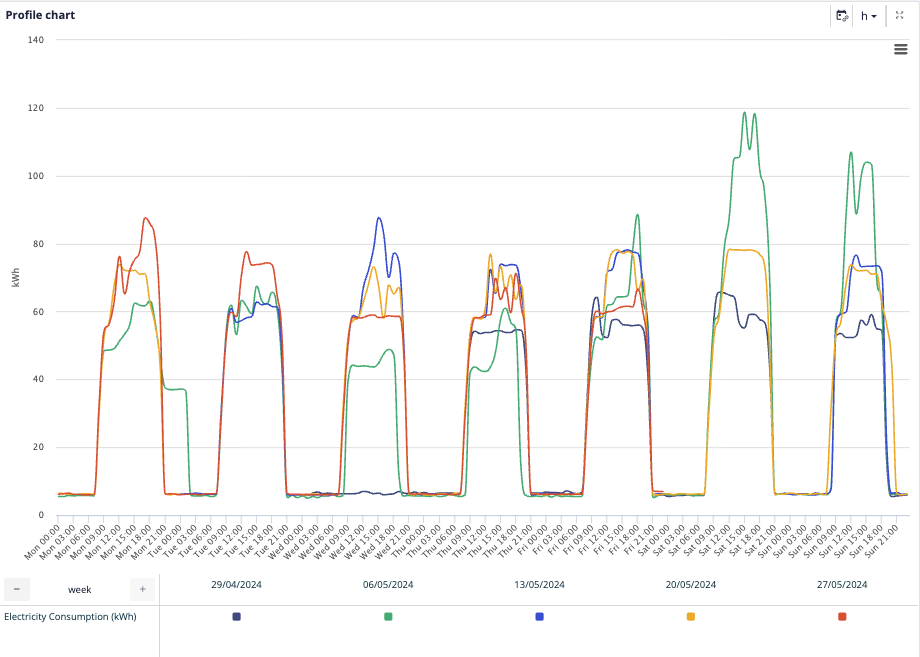Select the 20/05/2024 week header

691,584
